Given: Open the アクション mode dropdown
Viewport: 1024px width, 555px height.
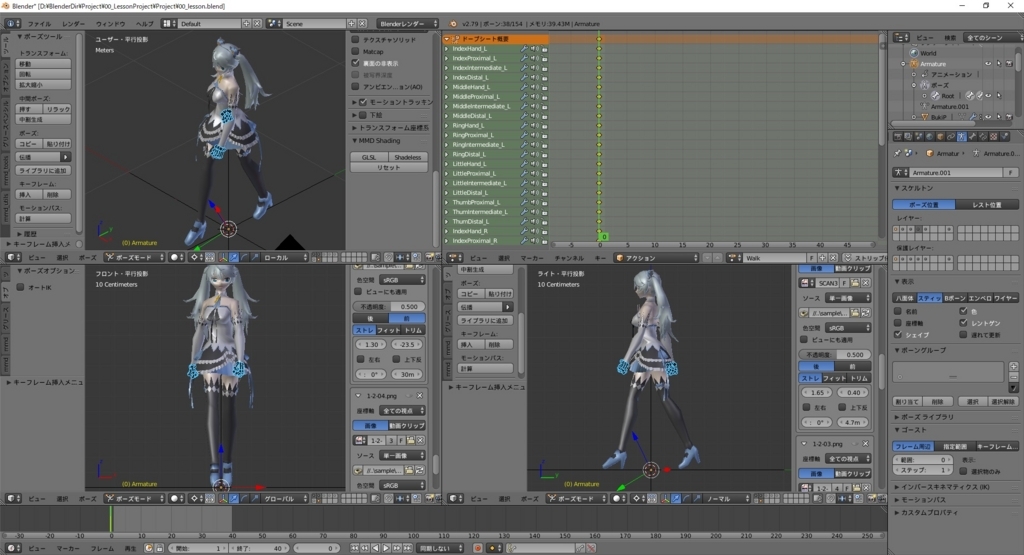Looking at the screenshot, I should pos(656,258).
